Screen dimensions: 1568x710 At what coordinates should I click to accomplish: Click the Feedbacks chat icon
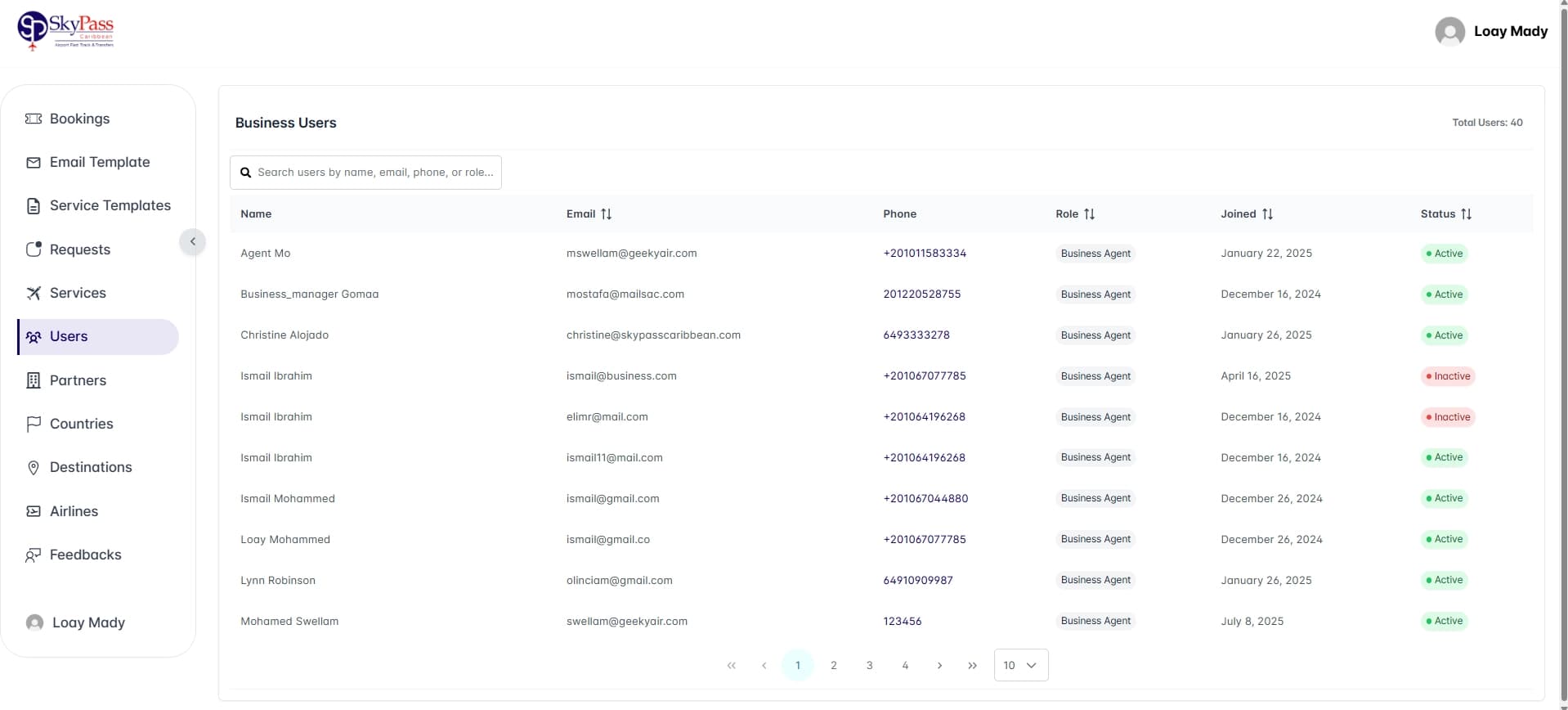tap(34, 555)
